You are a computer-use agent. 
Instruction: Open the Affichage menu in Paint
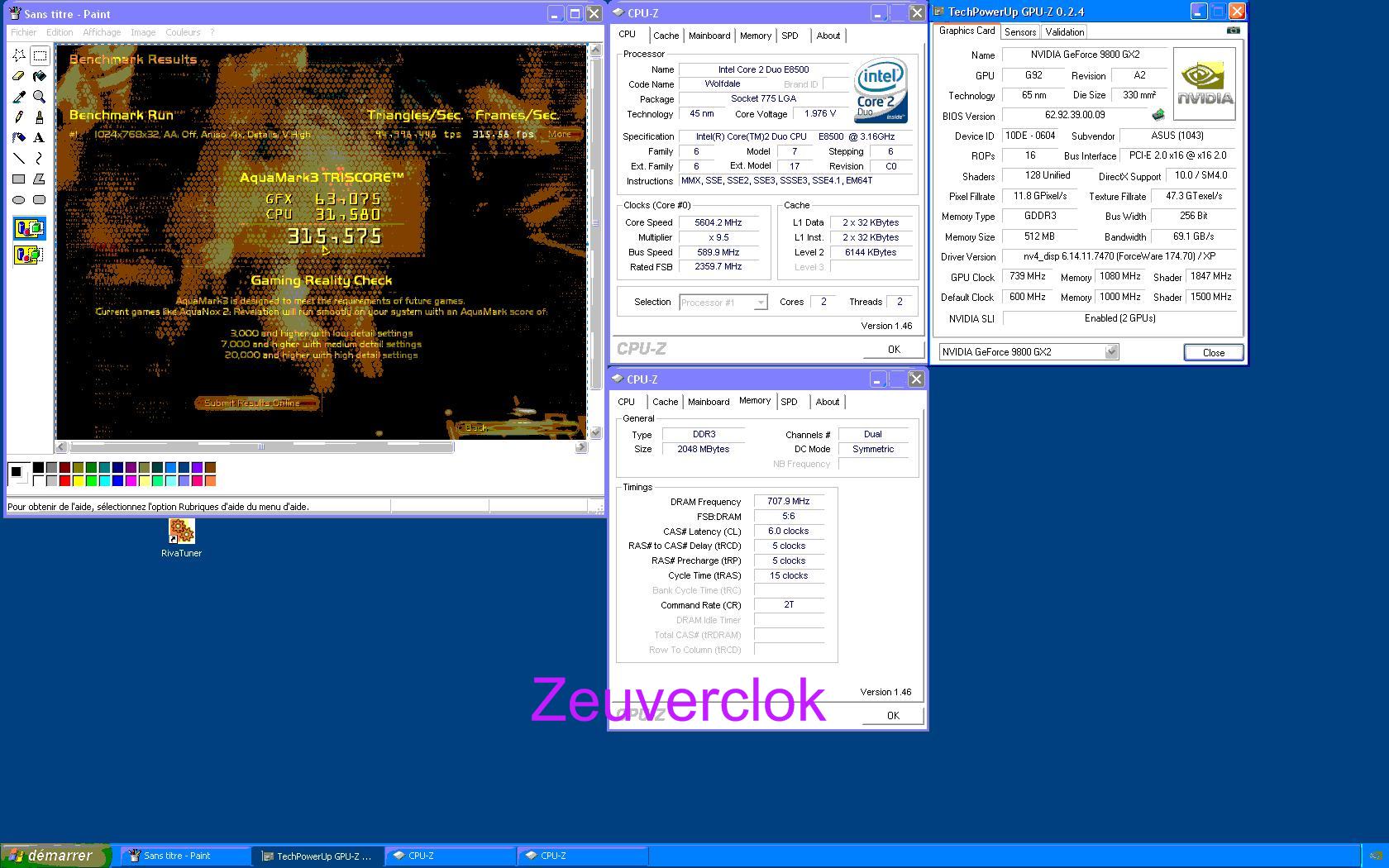(x=102, y=32)
